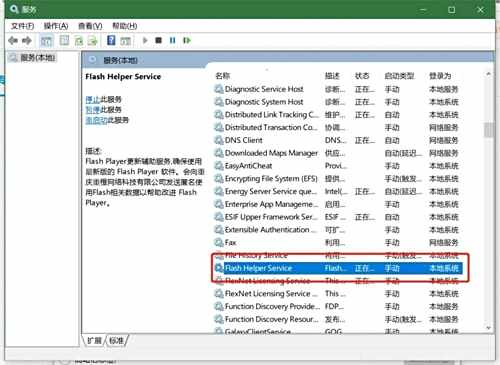Click the 停止 link to stop this service
This screenshot has height=365, width=500.
93,99
